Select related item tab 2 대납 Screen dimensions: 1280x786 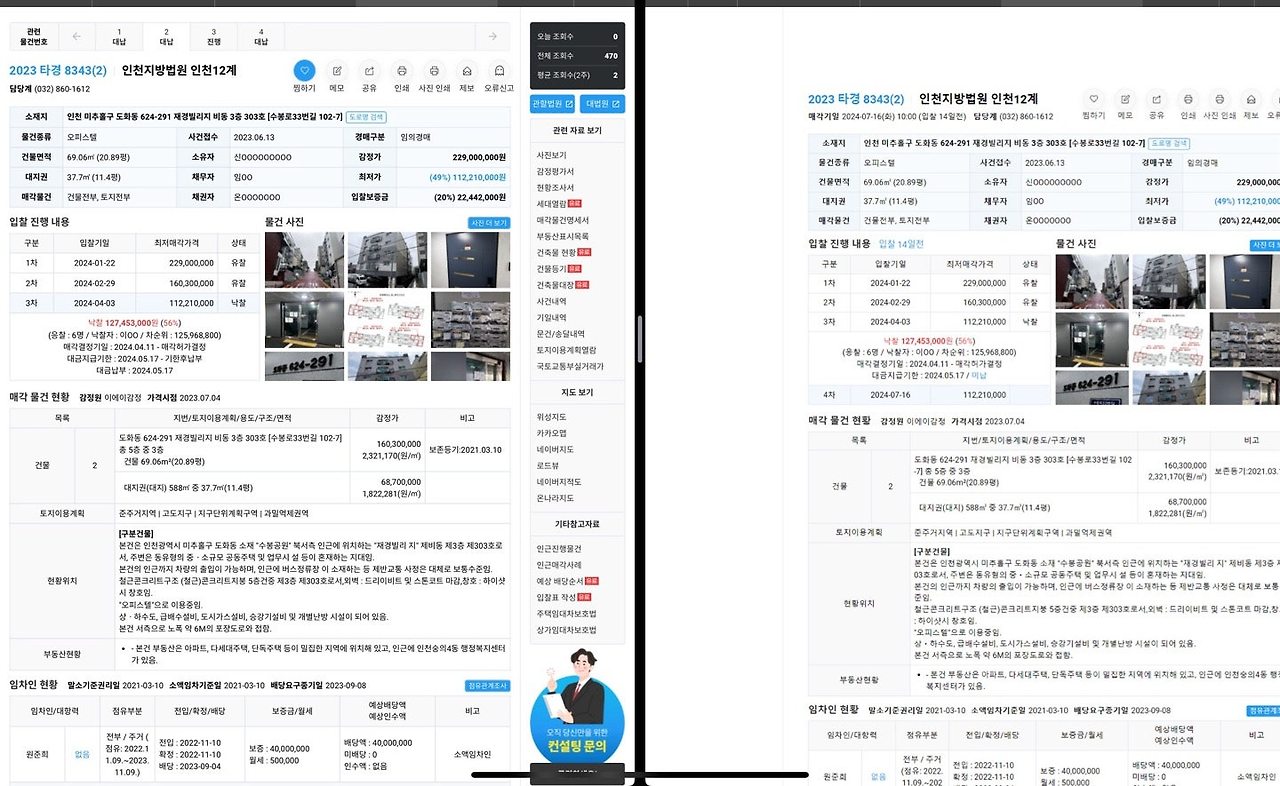pos(166,37)
